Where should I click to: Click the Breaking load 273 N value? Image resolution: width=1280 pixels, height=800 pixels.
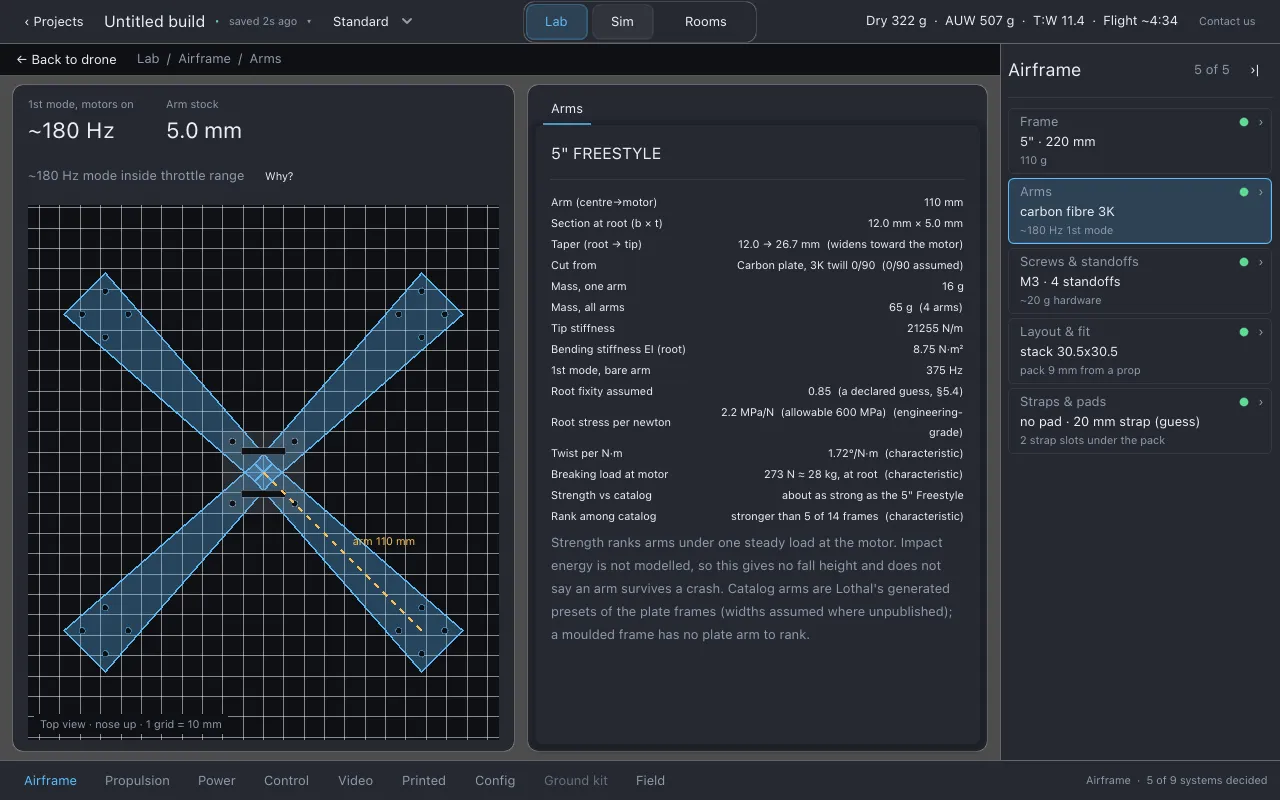pyautogui.click(x=864, y=474)
